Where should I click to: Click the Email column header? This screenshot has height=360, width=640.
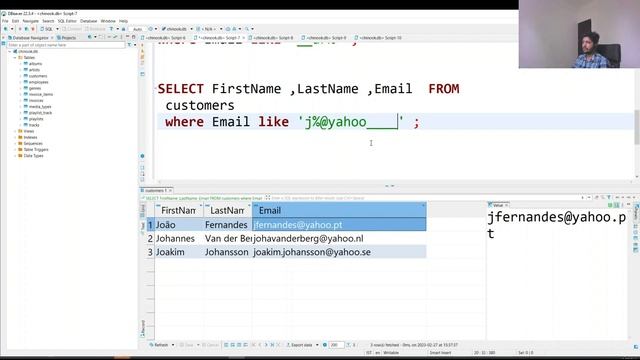339,210
